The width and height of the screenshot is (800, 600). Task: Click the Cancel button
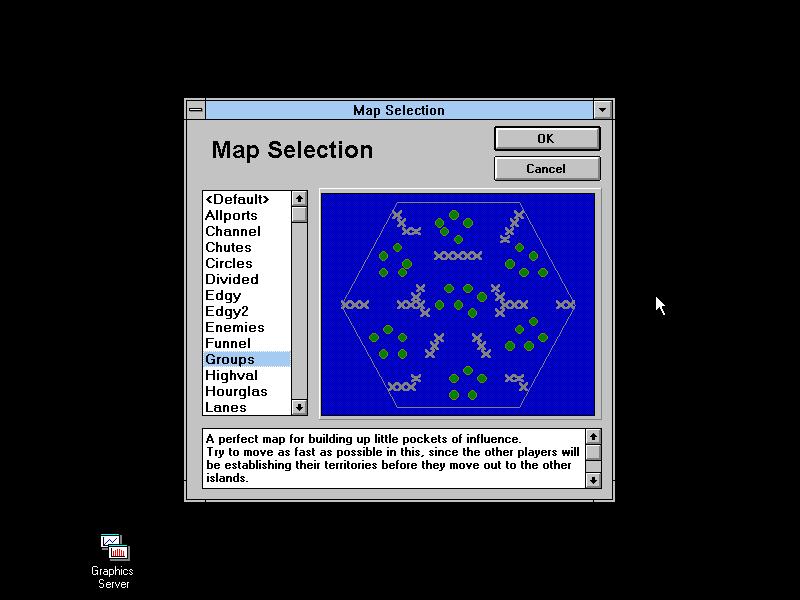547,169
